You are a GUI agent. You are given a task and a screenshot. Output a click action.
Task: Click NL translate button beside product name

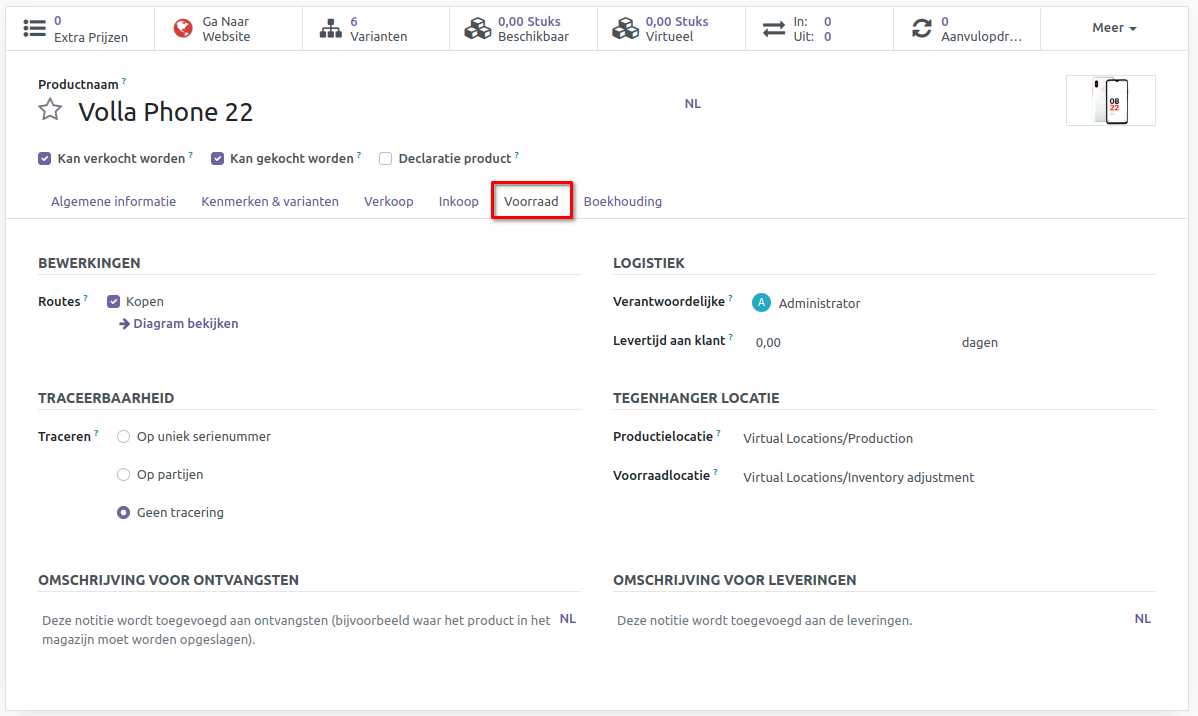[692, 103]
